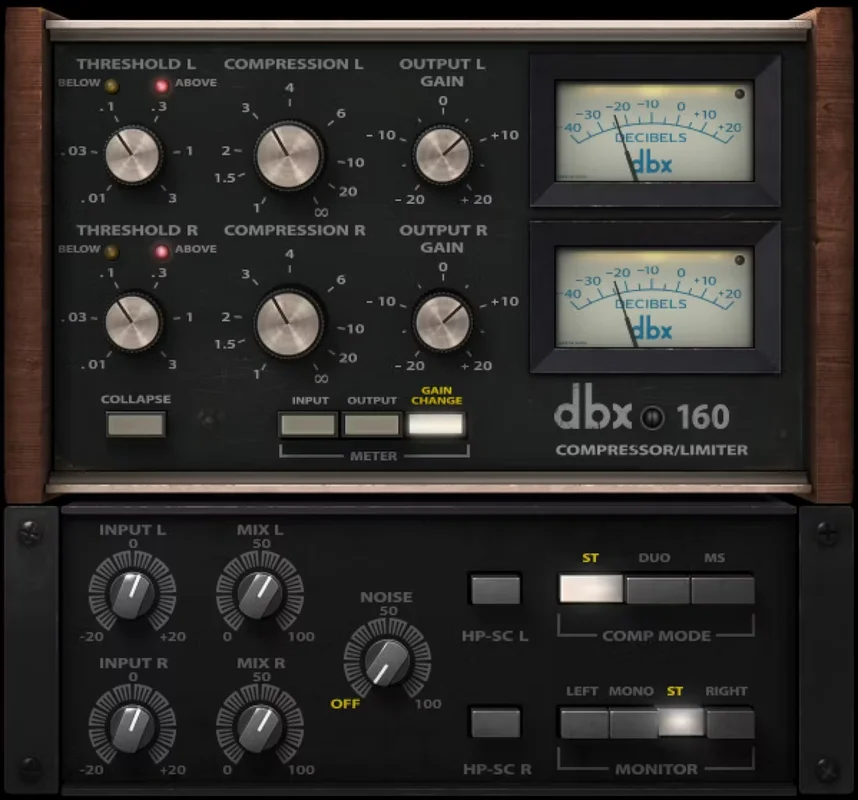Switch meter to Output
858x800 pixels.
(x=372, y=425)
